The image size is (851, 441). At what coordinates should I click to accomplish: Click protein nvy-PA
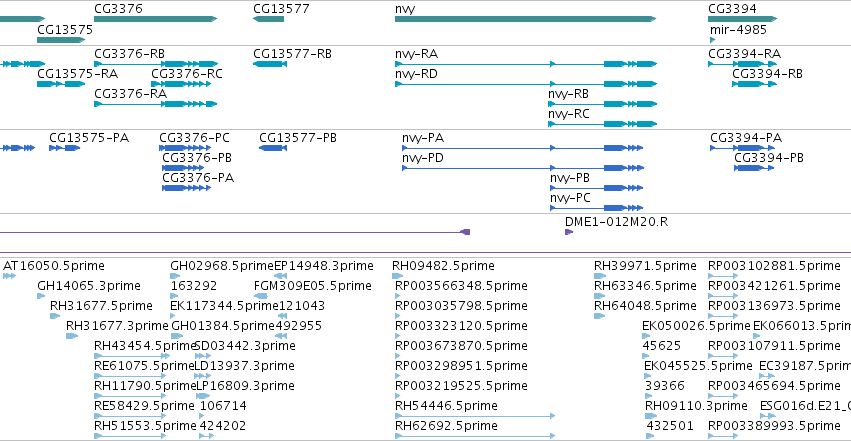(423, 138)
